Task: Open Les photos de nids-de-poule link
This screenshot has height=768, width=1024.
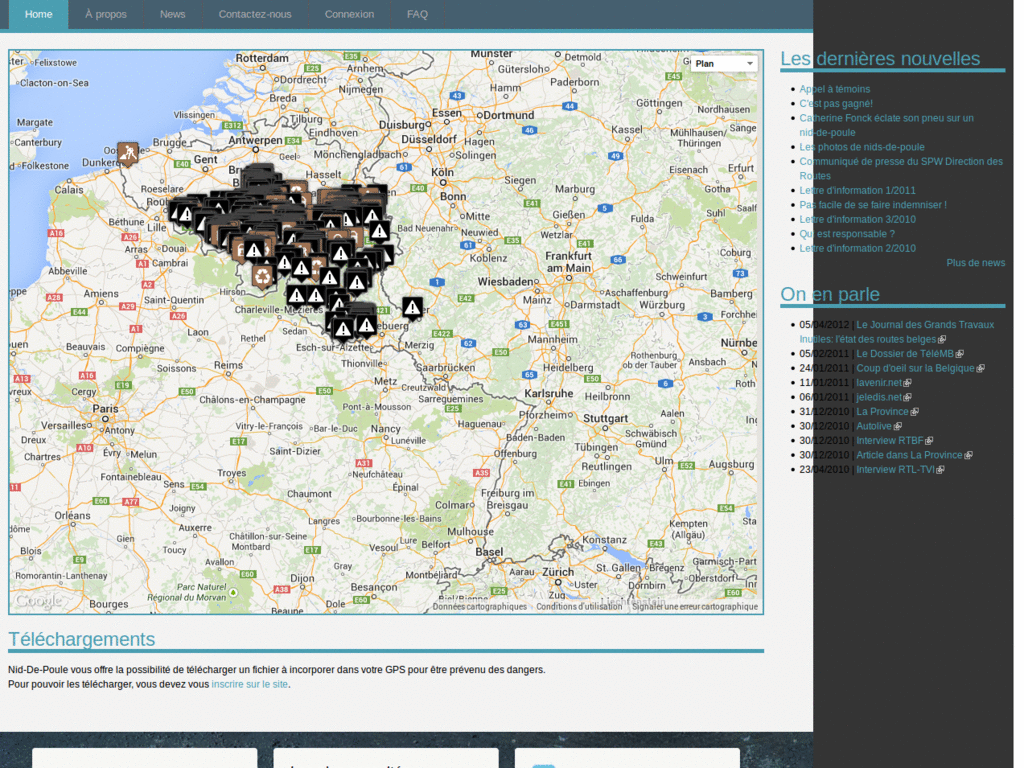Action: [862, 147]
